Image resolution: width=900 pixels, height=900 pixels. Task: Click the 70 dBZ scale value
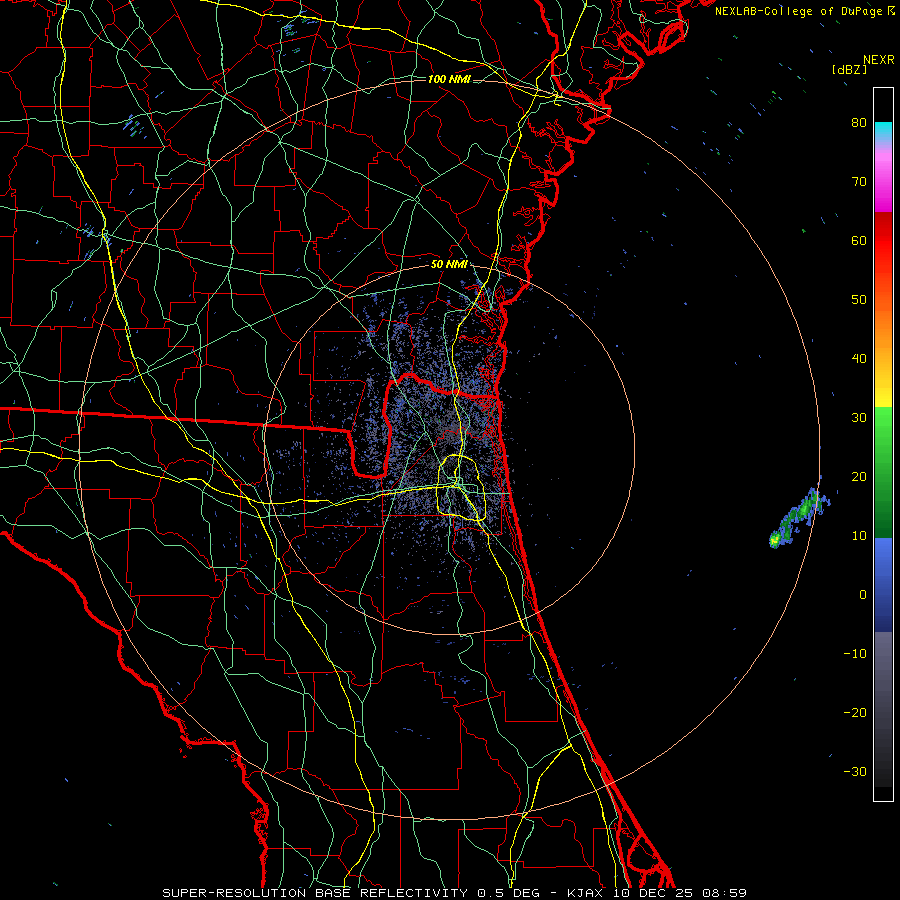pyautogui.click(x=859, y=181)
